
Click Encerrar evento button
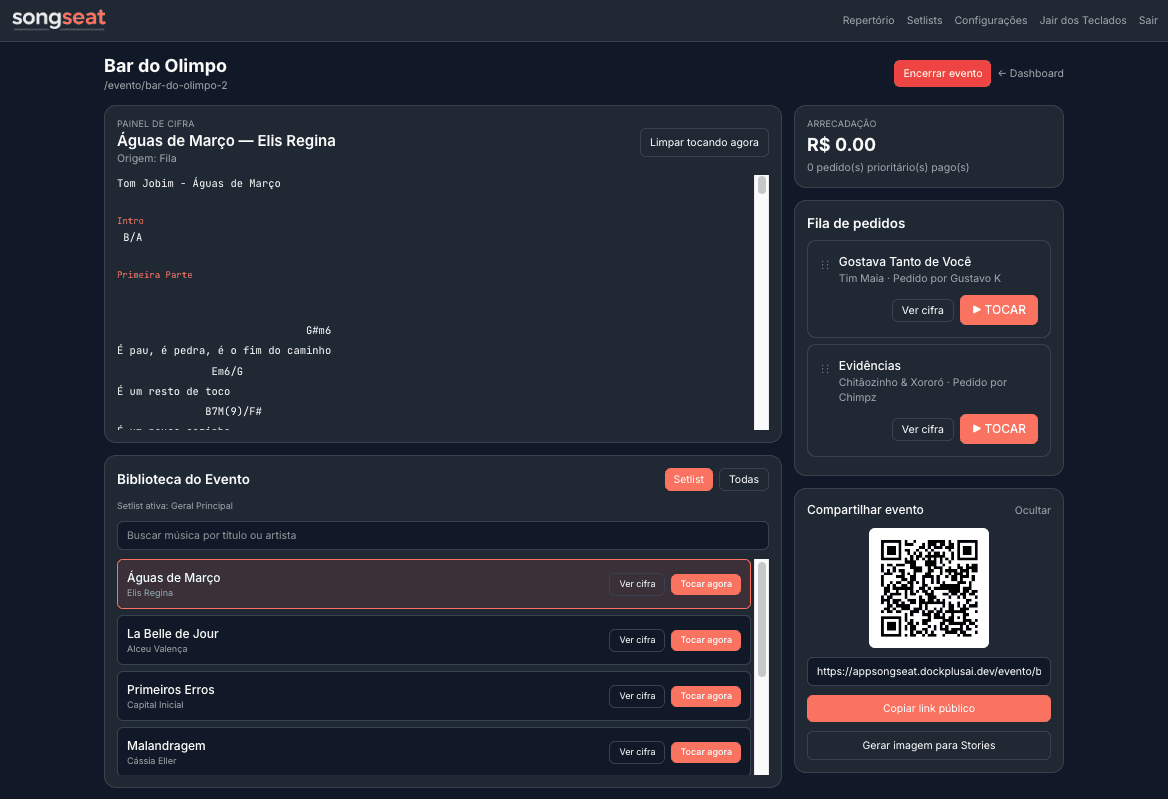coord(942,73)
